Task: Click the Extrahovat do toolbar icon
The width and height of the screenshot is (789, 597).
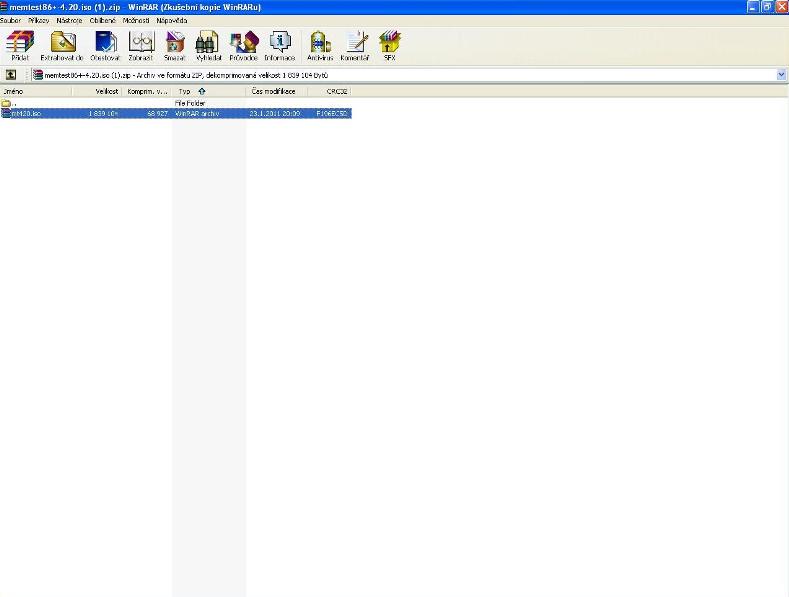Action: pos(62,42)
